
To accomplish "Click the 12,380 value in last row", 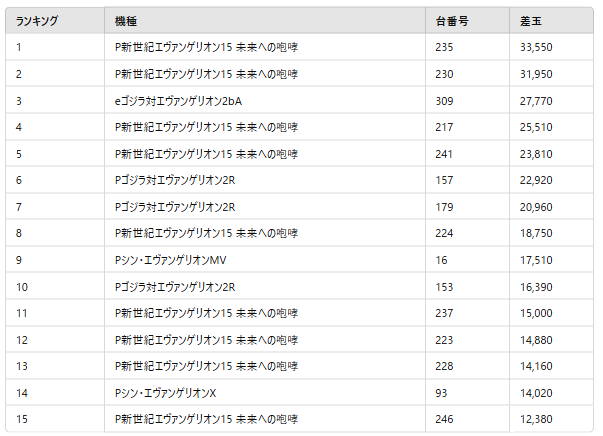I will pyautogui.click(x=536, y=419).
